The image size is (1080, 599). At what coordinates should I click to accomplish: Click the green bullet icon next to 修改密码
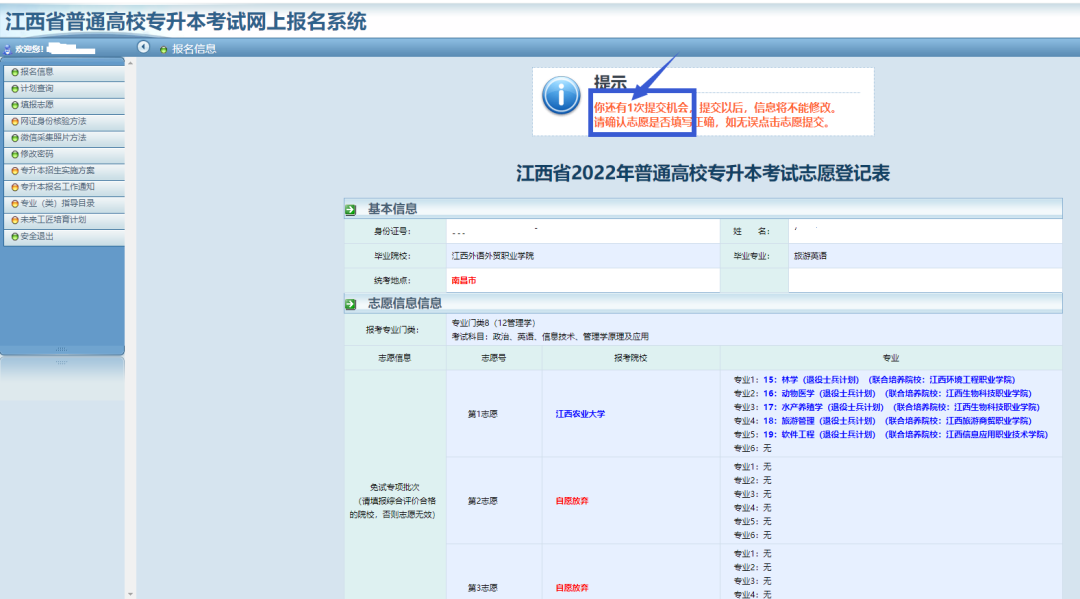point(15,154)
